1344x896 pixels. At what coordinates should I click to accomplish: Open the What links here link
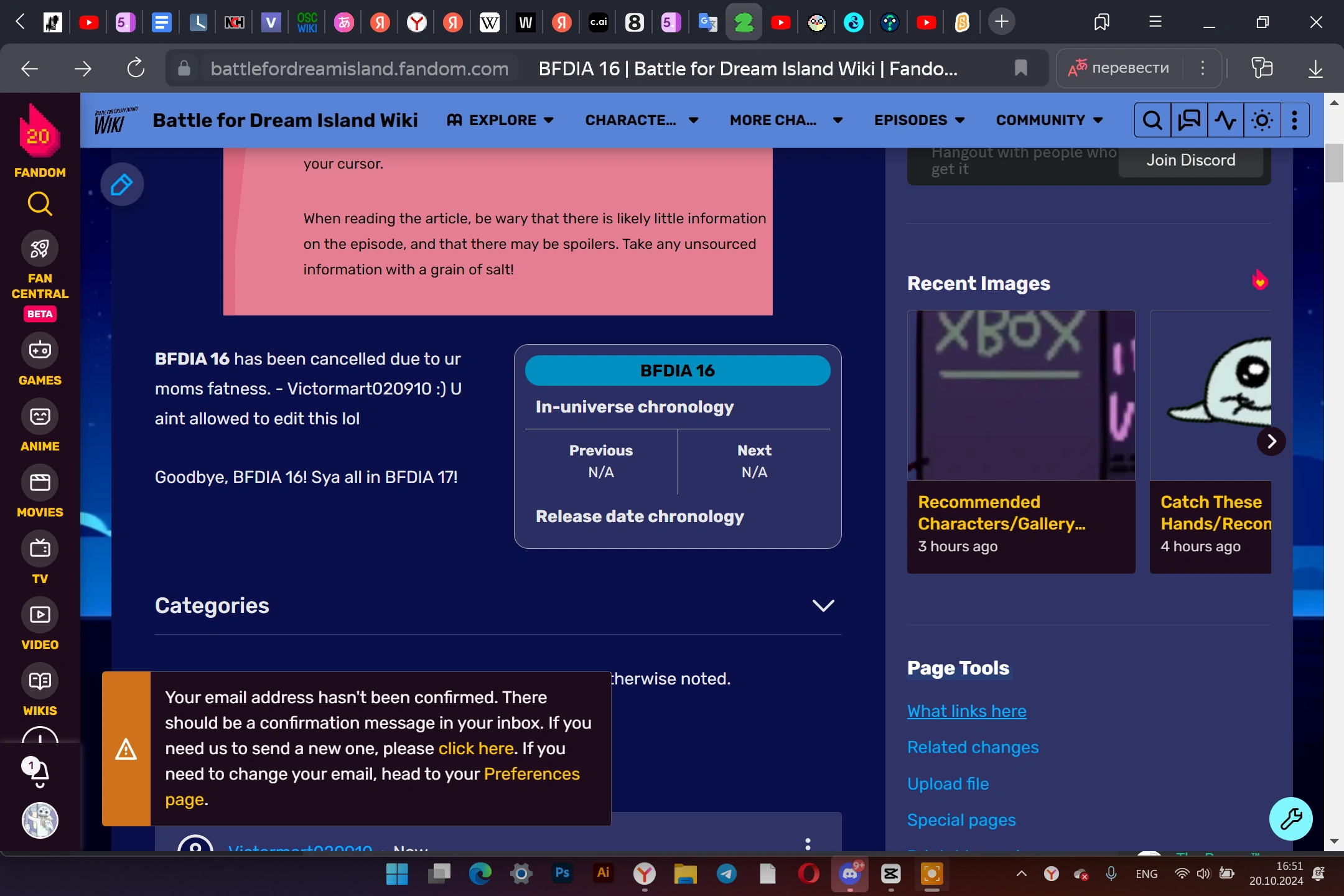[966, 711]
